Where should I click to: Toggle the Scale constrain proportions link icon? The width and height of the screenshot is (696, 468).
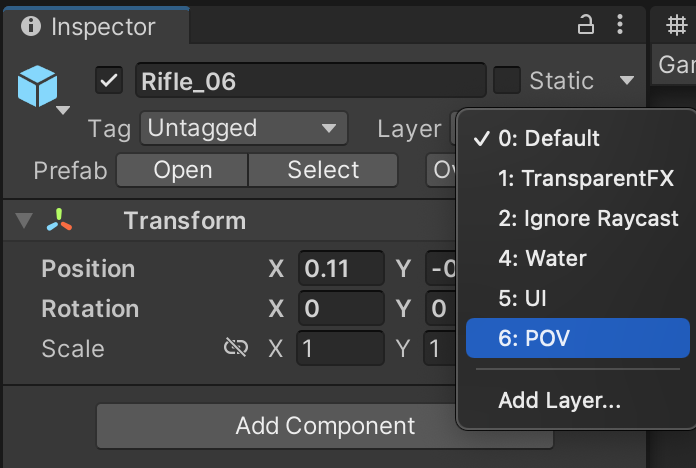[236, 348]
